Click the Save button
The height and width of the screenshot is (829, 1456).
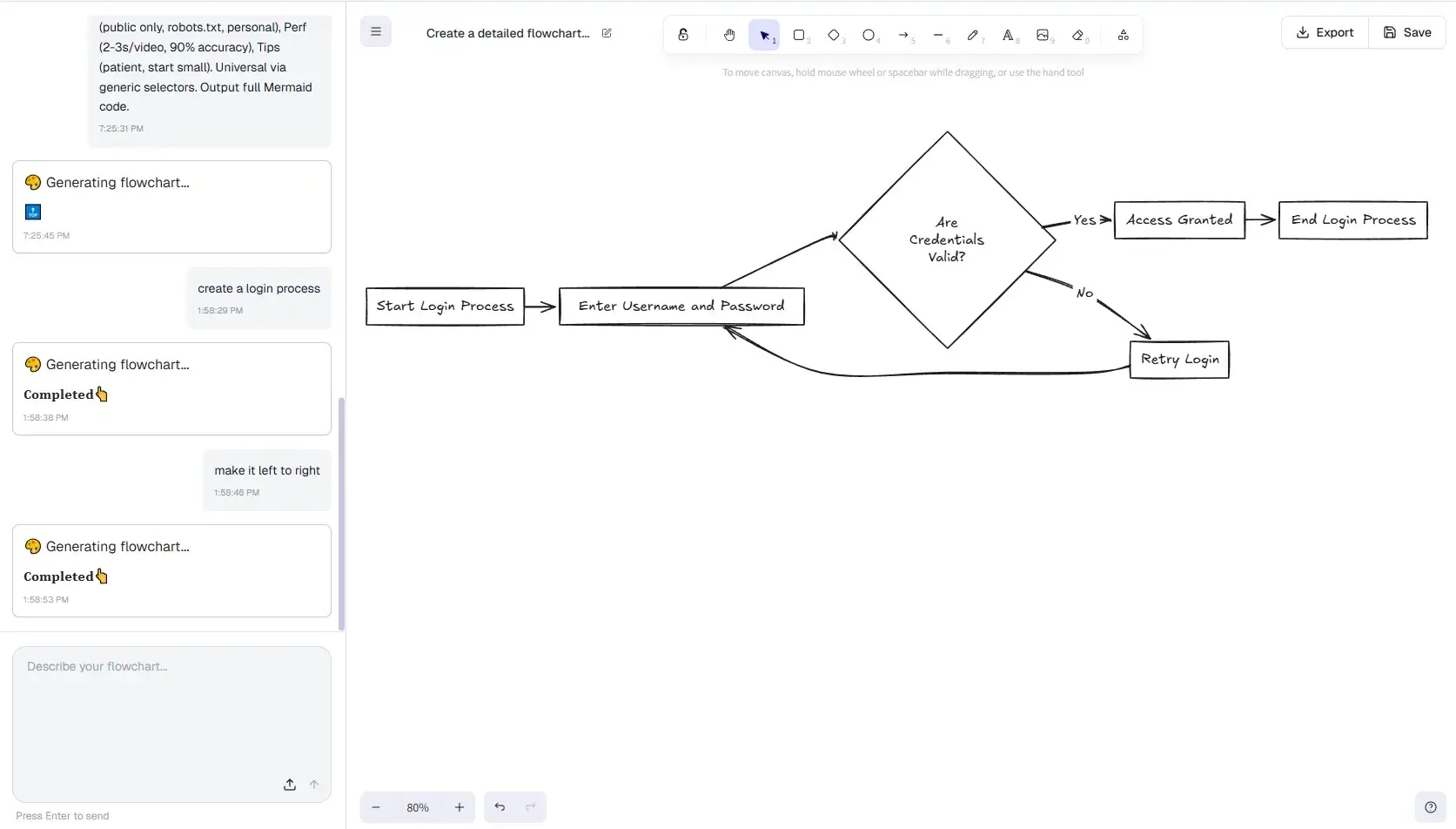(x=1407, y=32)
